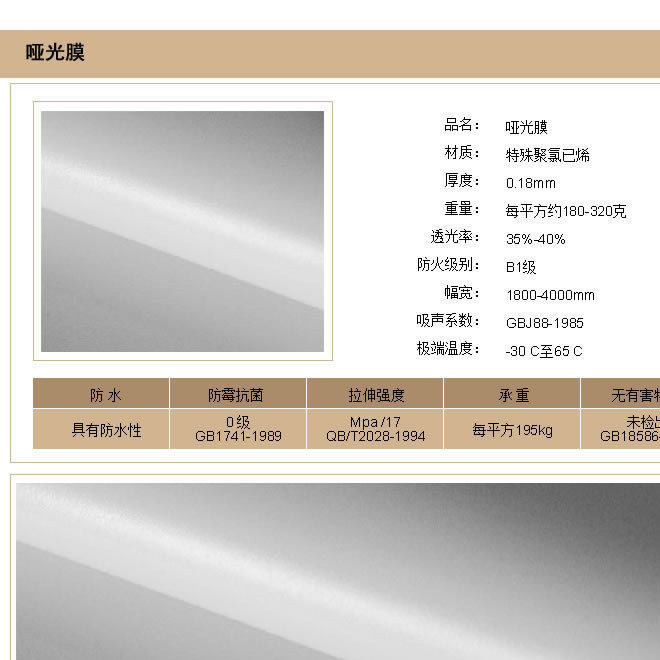Select the 每平方约180-320克 weight value

(566, 211)
